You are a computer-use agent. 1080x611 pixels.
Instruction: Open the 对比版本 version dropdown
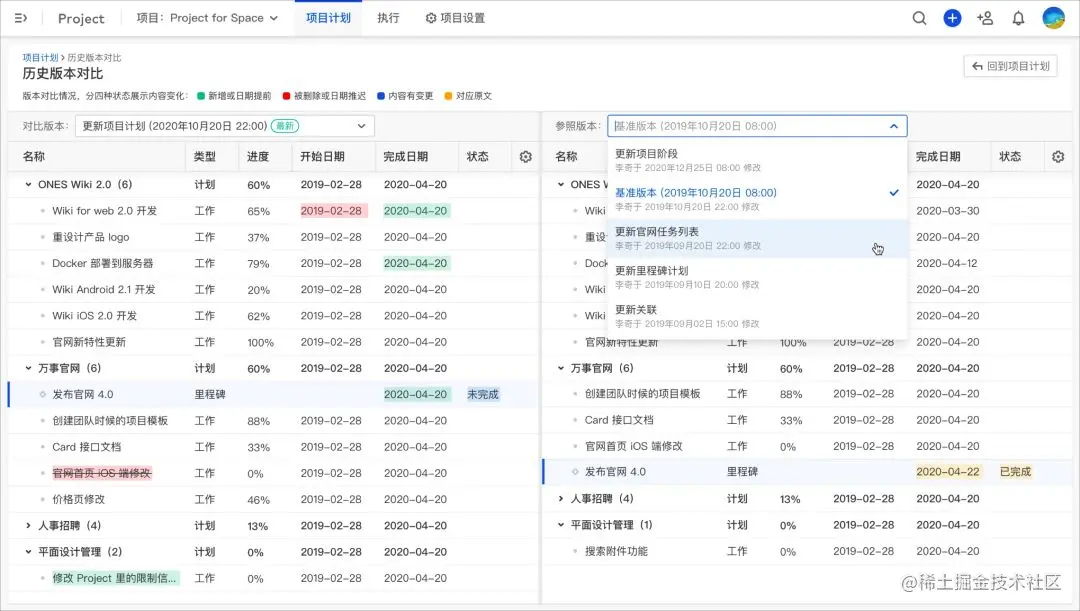[x=225, y=126]
